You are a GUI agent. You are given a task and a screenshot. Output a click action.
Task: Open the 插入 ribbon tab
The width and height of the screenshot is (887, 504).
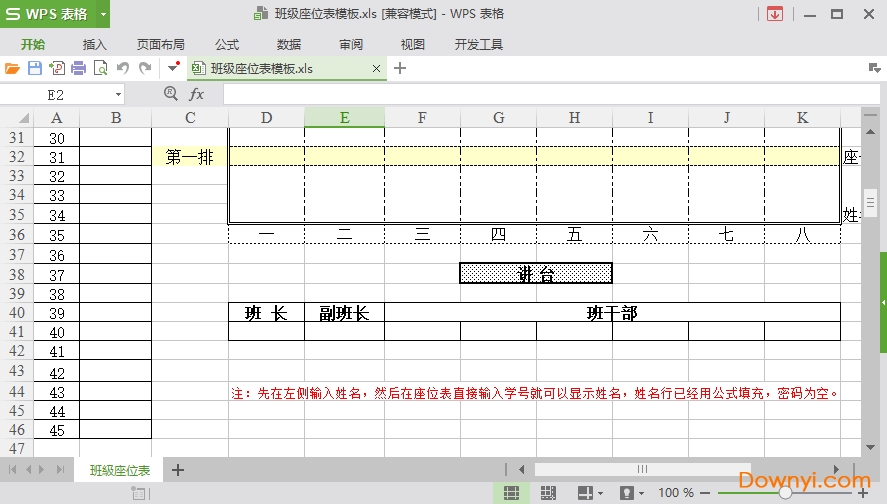coord(95,45)
